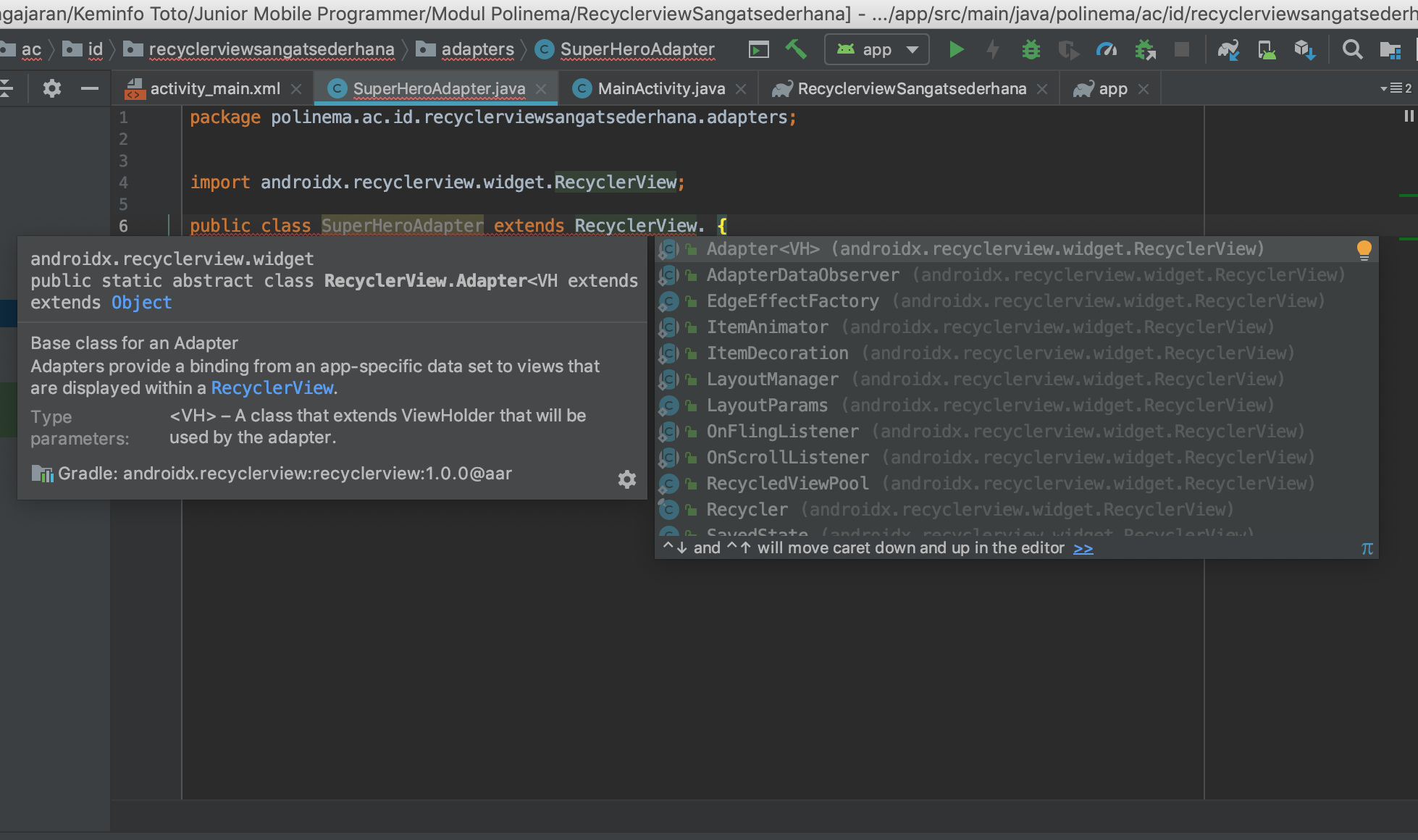Click the Make Project hammer icon
Image resolution: width=1418 pixels, height=840 pixels.
(796, 49)
